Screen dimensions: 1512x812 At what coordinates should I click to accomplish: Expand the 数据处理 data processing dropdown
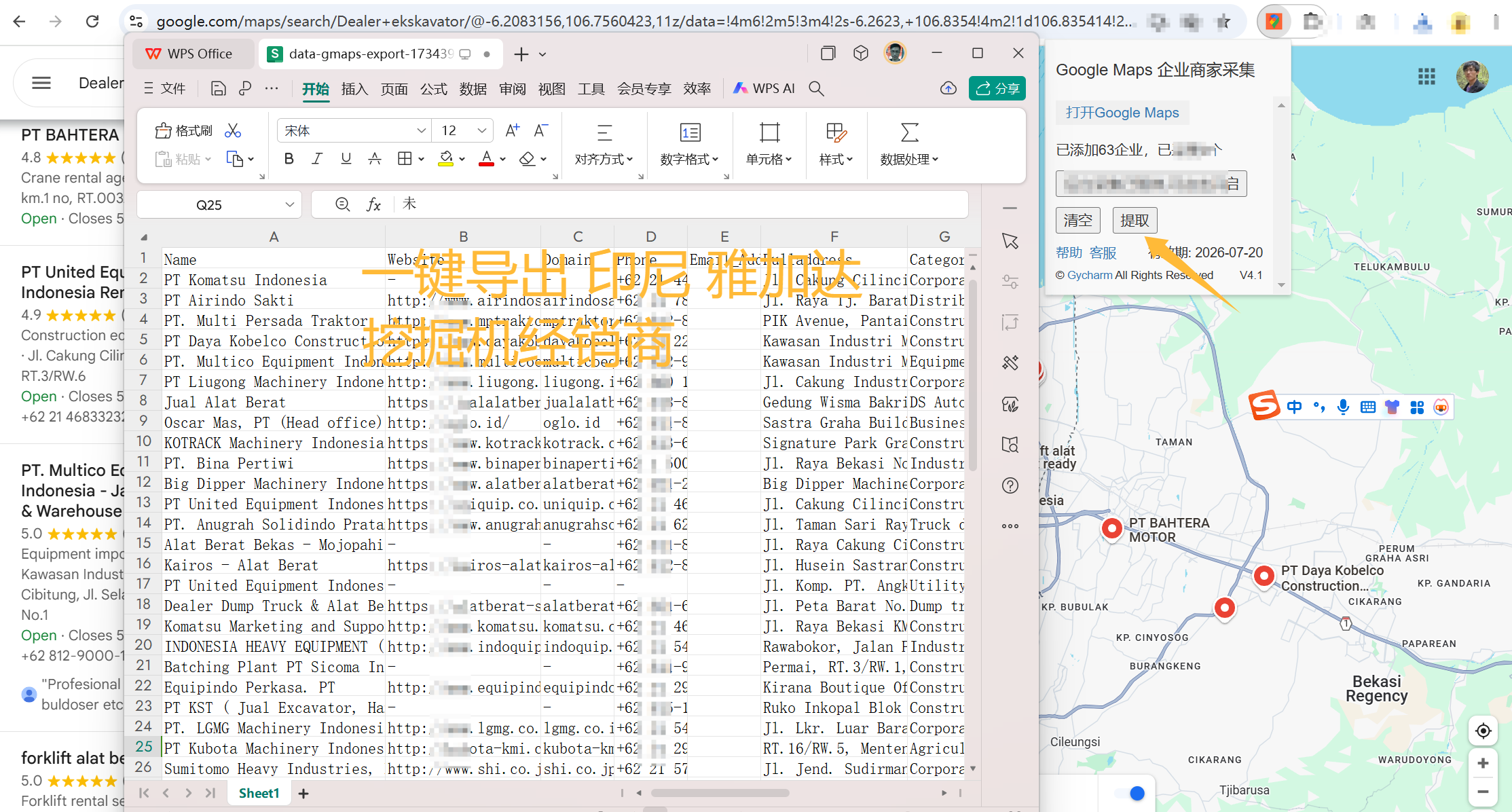(x=909, y=160)
